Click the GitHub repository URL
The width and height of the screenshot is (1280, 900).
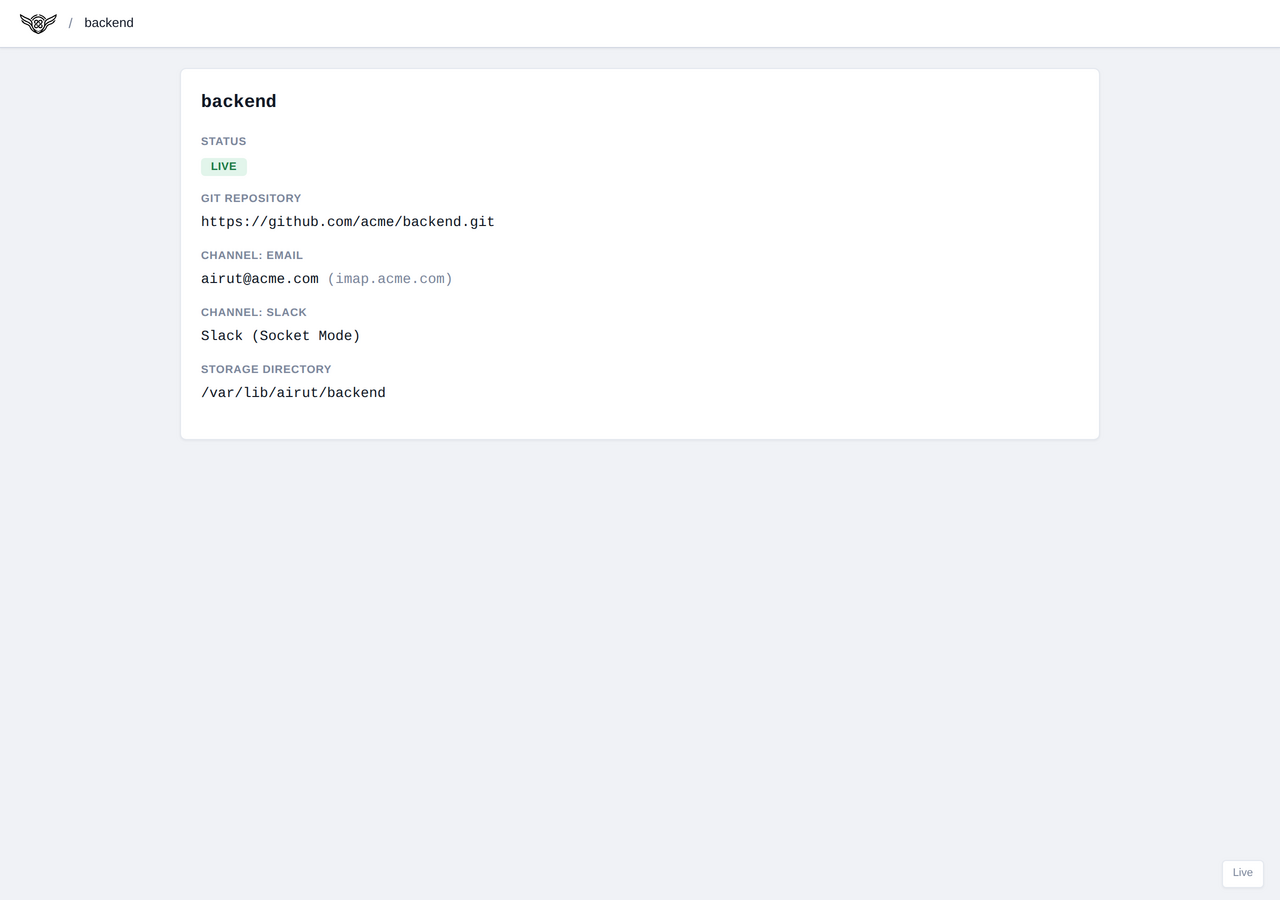tap(348, 222)
